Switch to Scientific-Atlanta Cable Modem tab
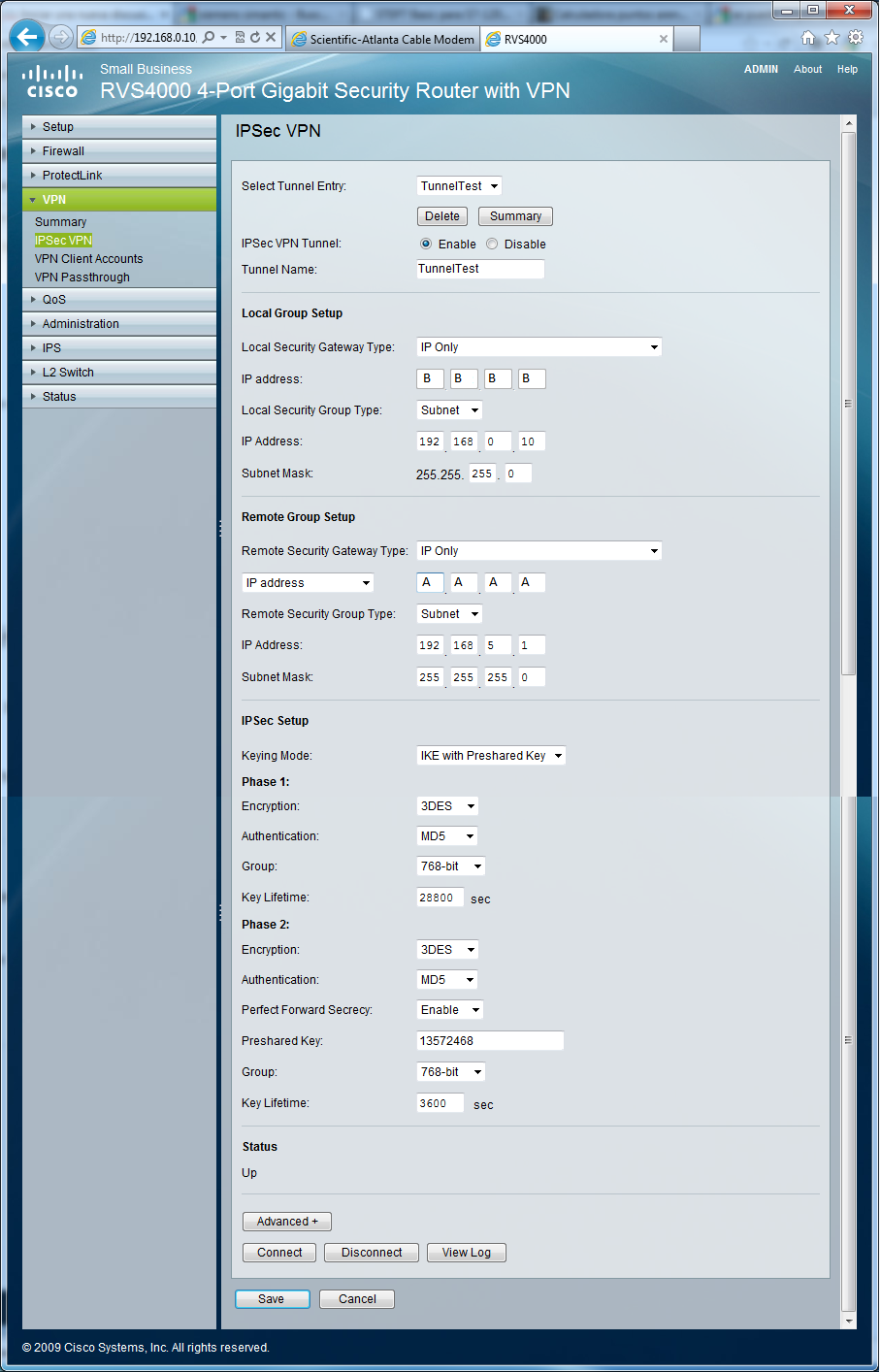The image size is (881, 1372). pyautogui.click(x=383, y=39)
